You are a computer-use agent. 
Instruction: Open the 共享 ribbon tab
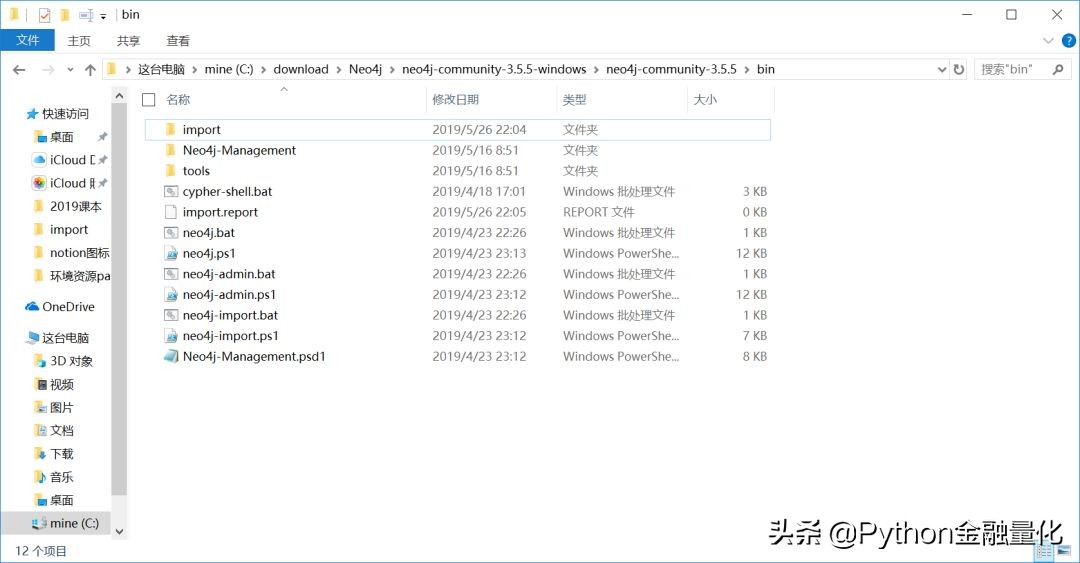129,41
